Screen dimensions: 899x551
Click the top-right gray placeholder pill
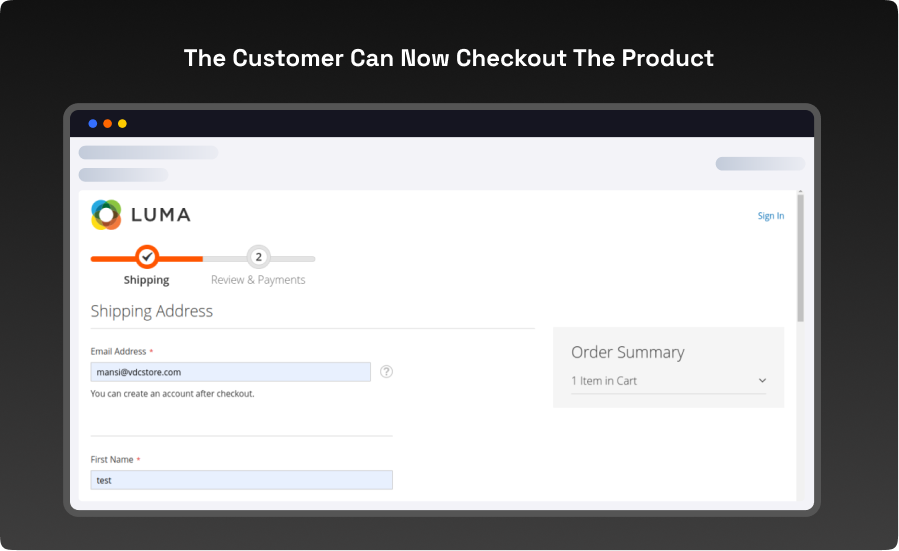click(759, 164)
